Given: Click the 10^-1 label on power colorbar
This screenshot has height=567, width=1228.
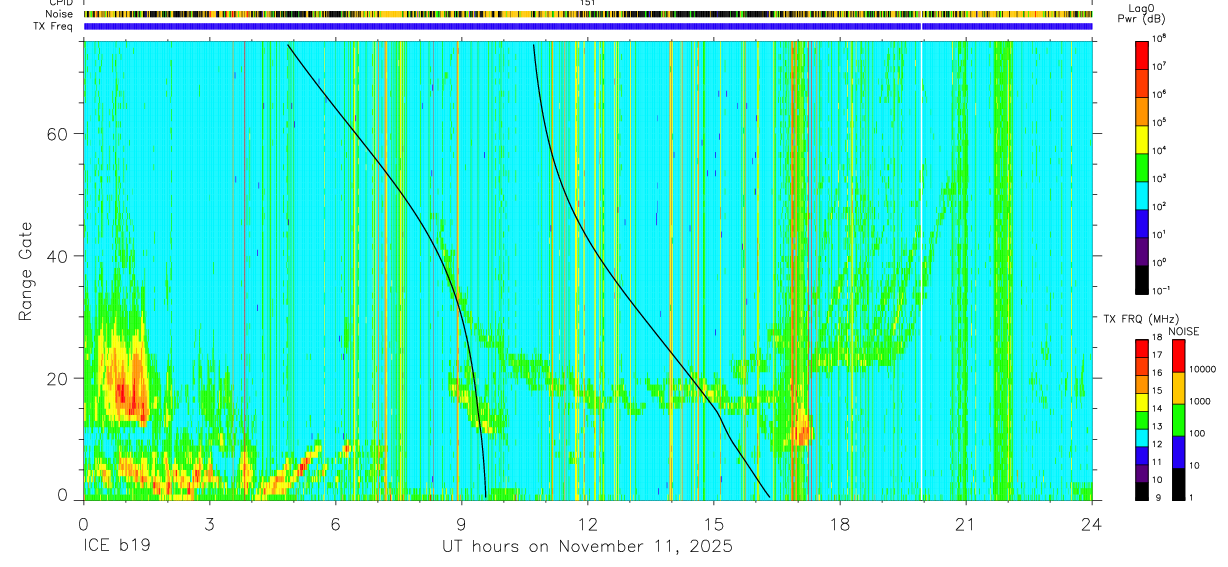Looking at the screenshot, I should coord(1160,290).
